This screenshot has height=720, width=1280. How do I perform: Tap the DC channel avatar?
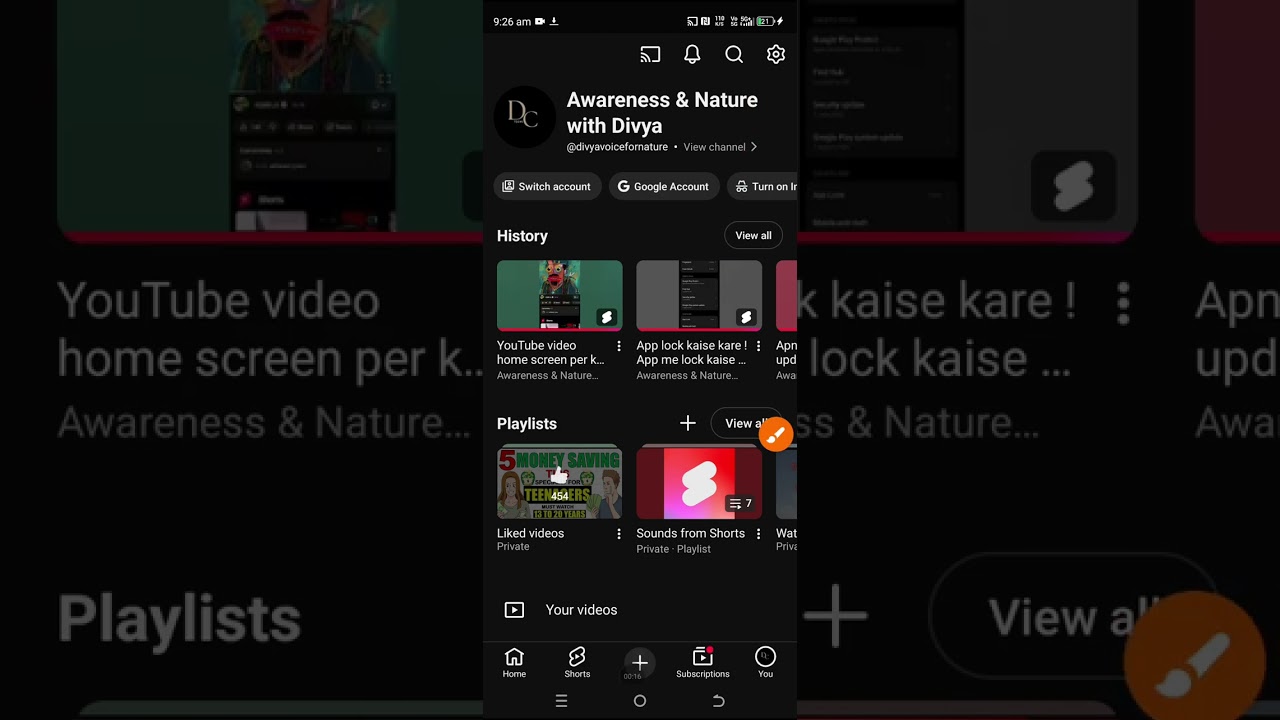(524, 117)
